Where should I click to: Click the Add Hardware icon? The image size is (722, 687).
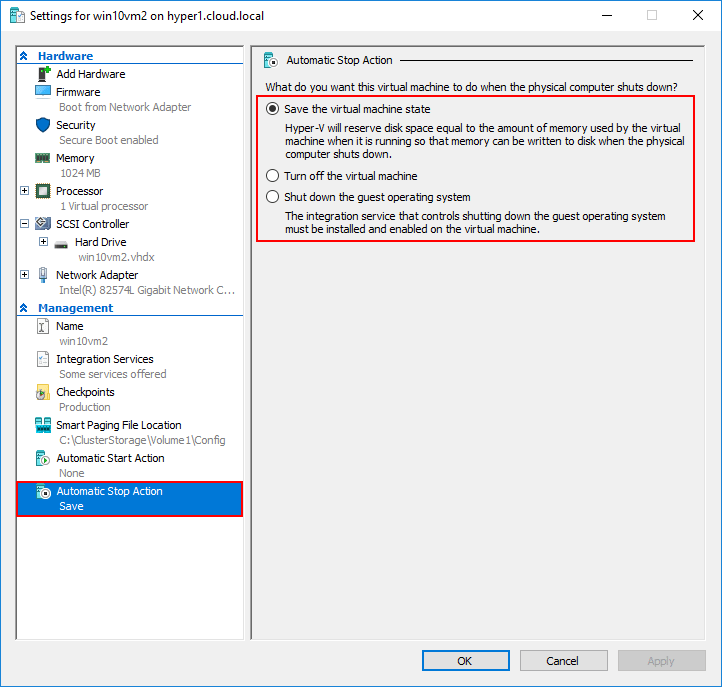click(x=44, y=74)
